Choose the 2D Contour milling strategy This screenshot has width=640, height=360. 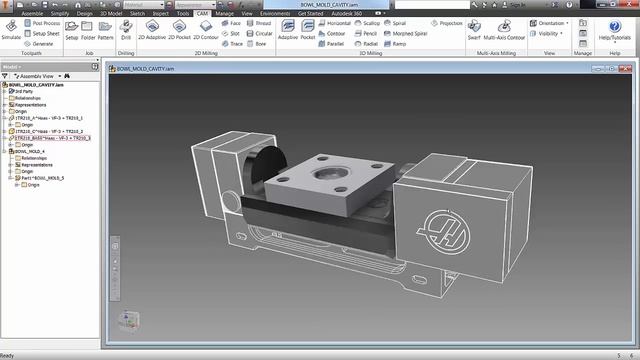pyautogui.click(x=206, y=30)
